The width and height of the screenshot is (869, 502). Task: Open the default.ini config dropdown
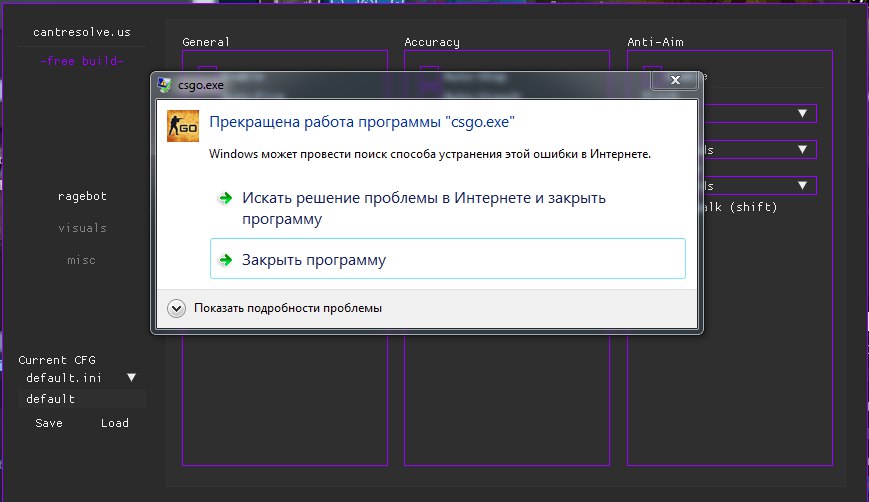81,378
